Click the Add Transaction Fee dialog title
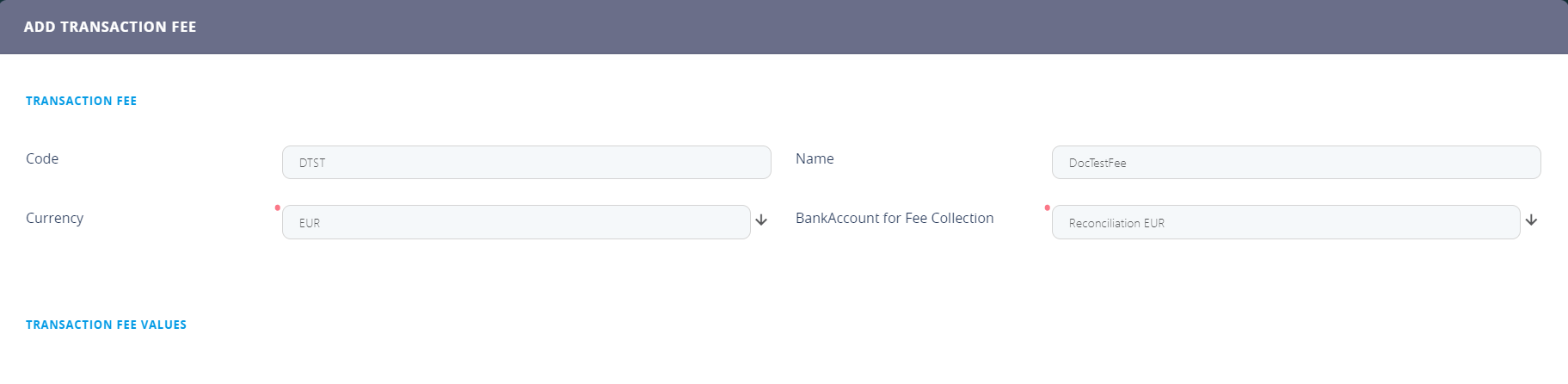1568x384 pixels. [110, 27]
